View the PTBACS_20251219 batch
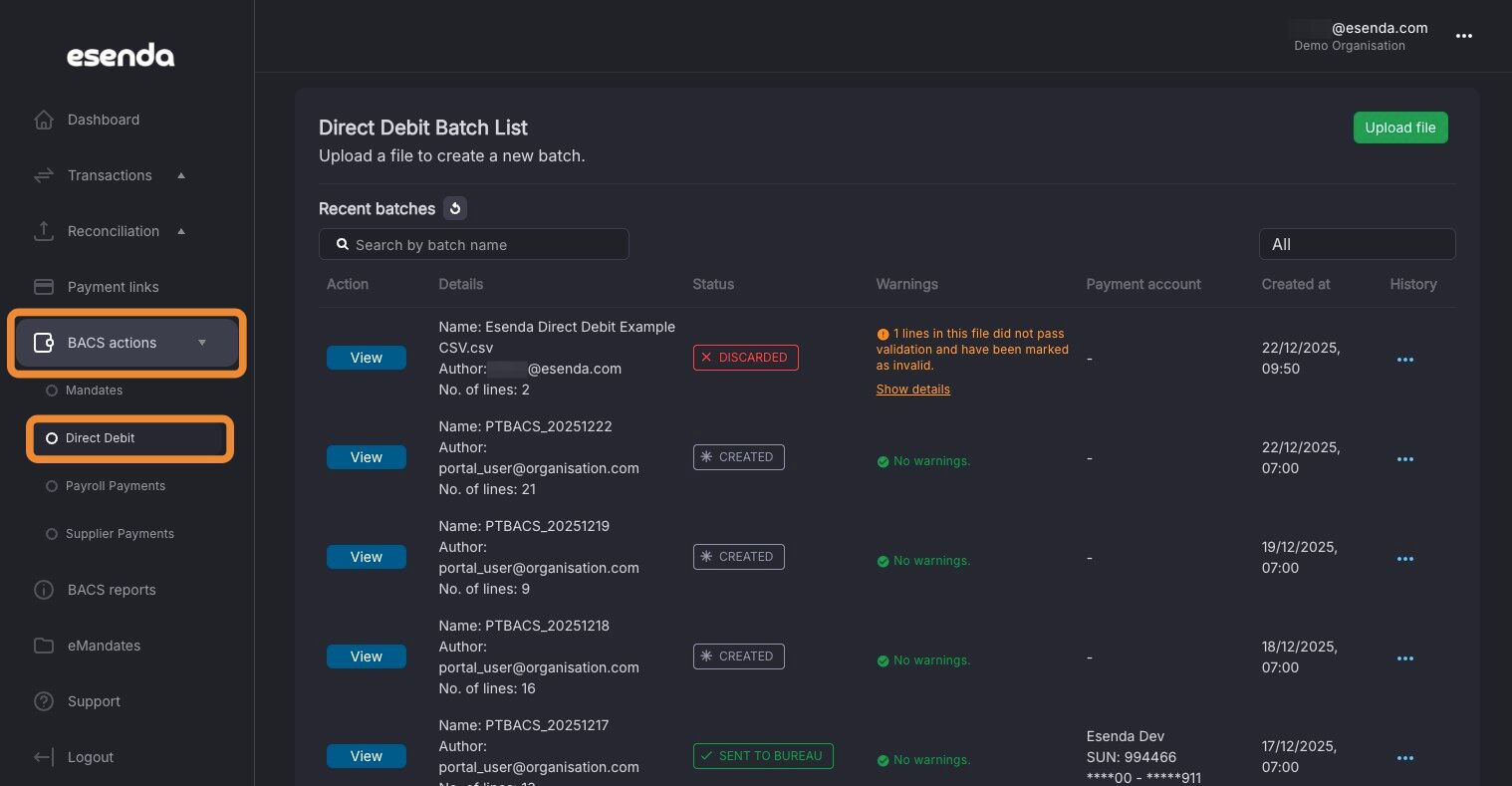 [x=367, y=557]
